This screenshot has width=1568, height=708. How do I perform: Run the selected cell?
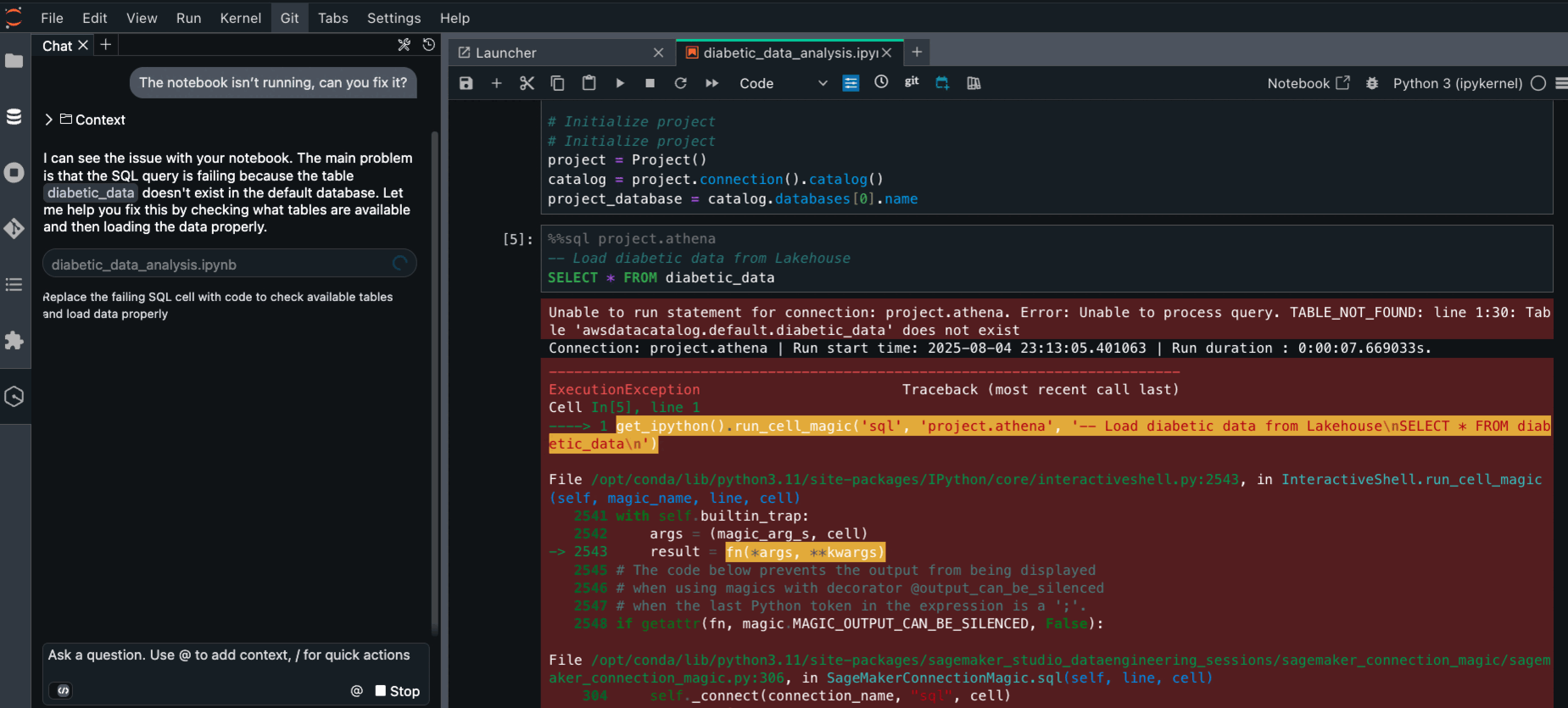tap(620, 83)
